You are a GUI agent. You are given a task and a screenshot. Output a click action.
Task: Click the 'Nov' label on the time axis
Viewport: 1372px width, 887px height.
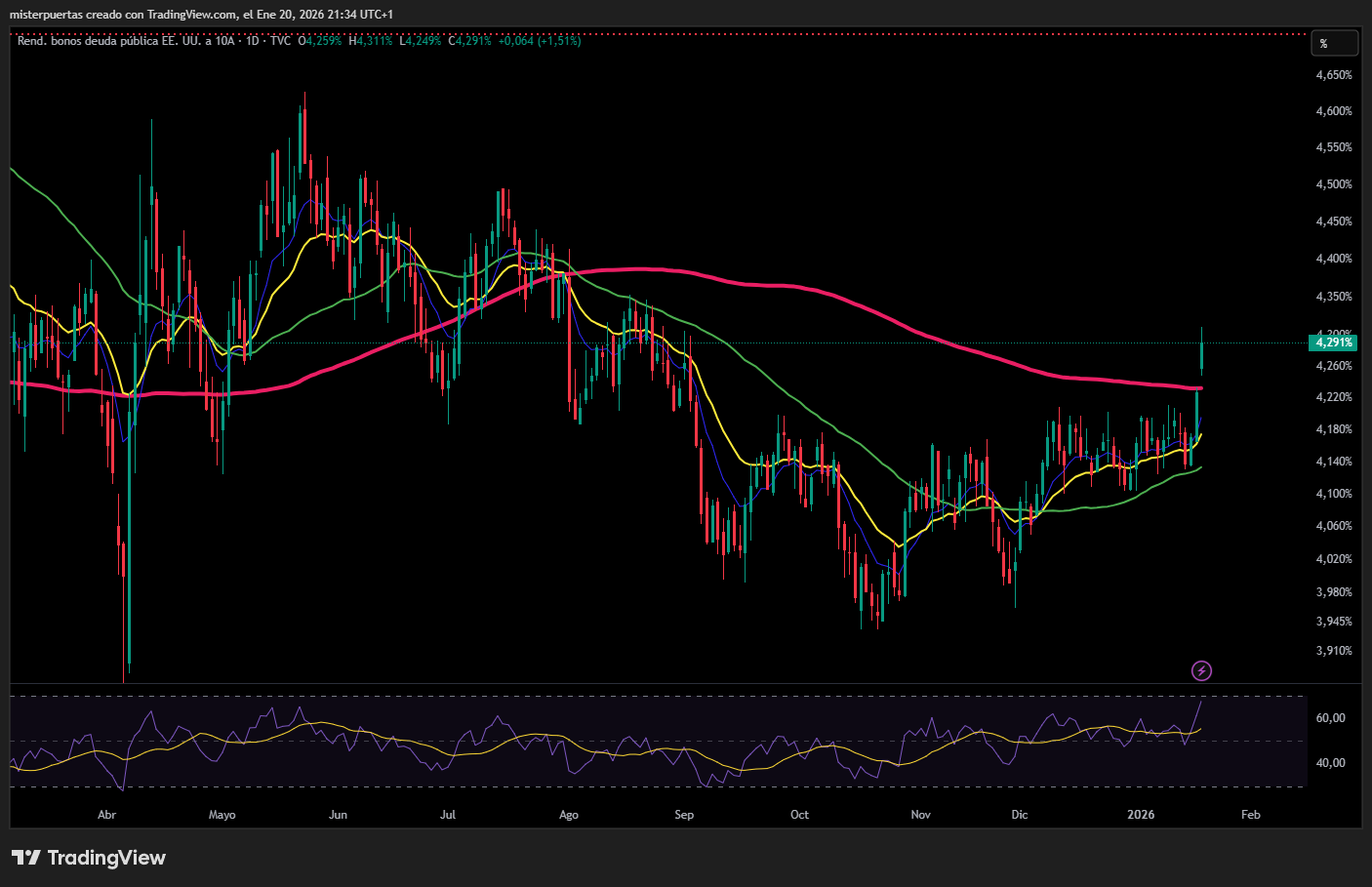[920, 815]
